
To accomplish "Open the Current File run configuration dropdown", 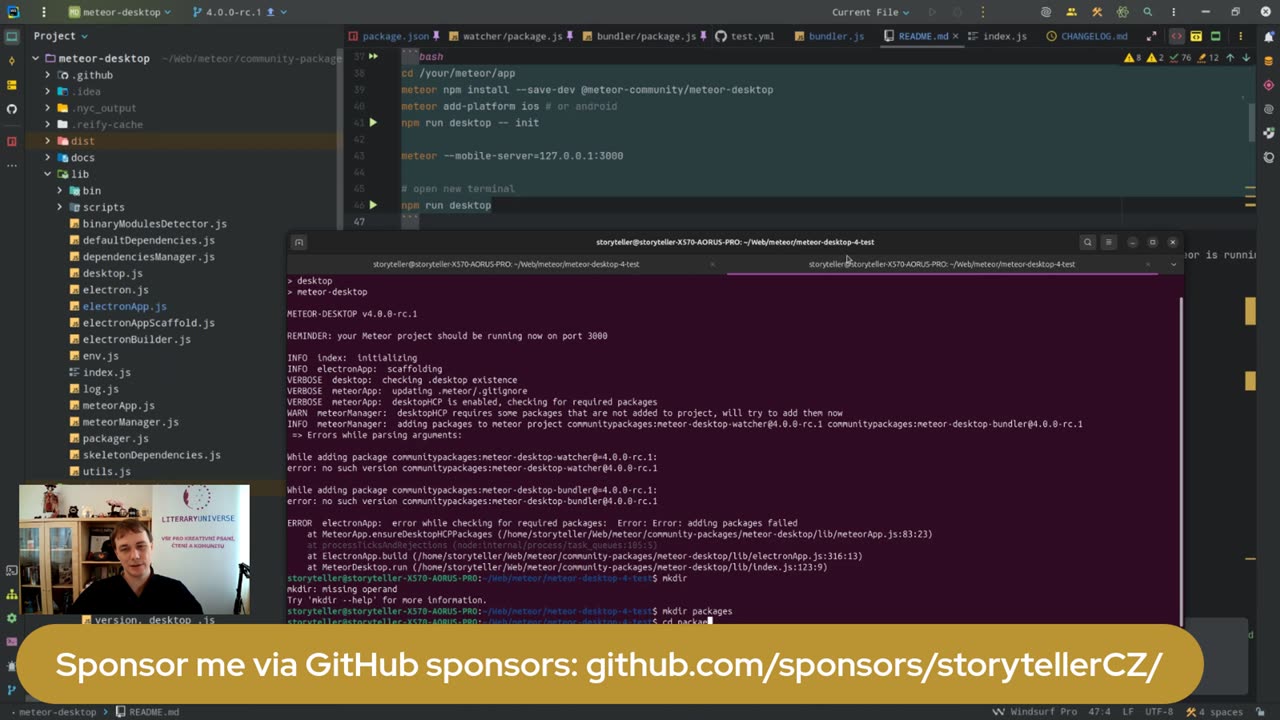I will tap(871, 12).
